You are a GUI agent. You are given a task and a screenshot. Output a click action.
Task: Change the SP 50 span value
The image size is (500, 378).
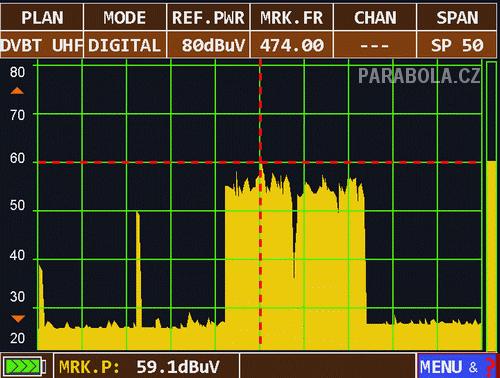point(457,45)
